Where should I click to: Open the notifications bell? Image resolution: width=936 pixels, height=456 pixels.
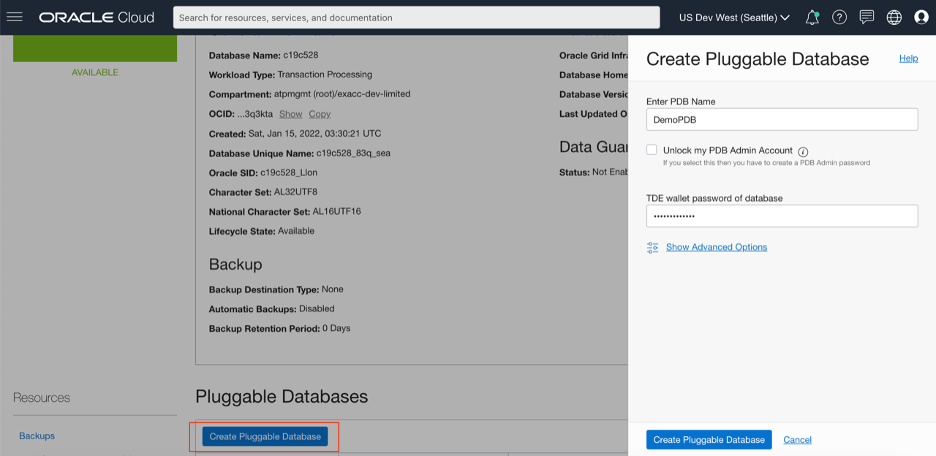pyautogui.click(x=812, y=17)
